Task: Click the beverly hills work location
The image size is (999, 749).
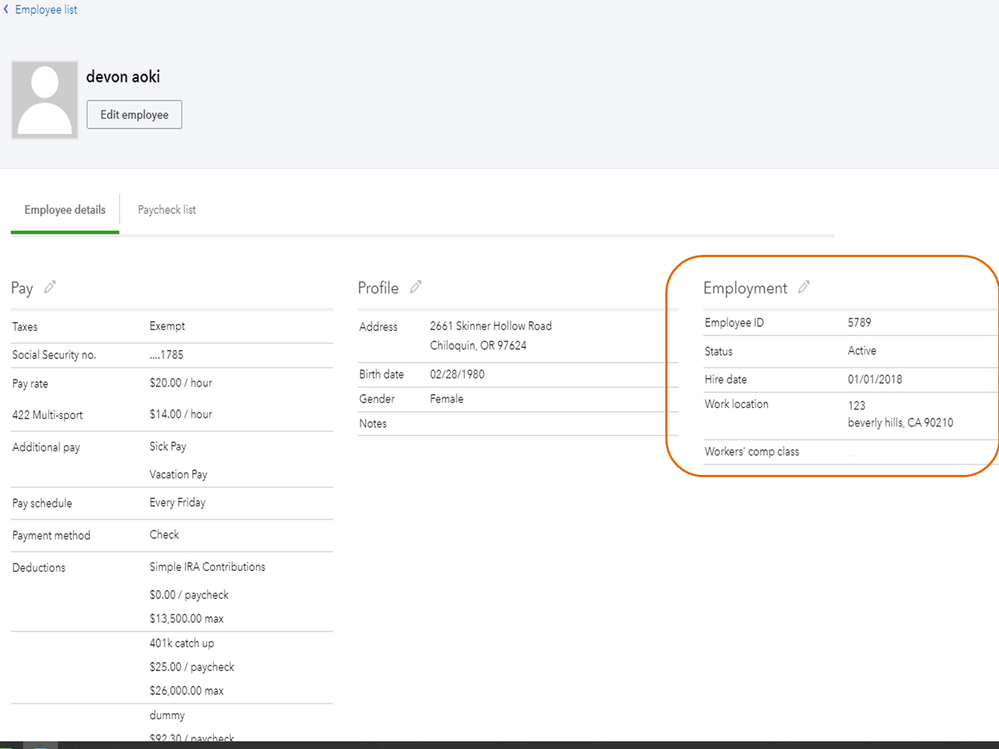Action: click(900, 423)
